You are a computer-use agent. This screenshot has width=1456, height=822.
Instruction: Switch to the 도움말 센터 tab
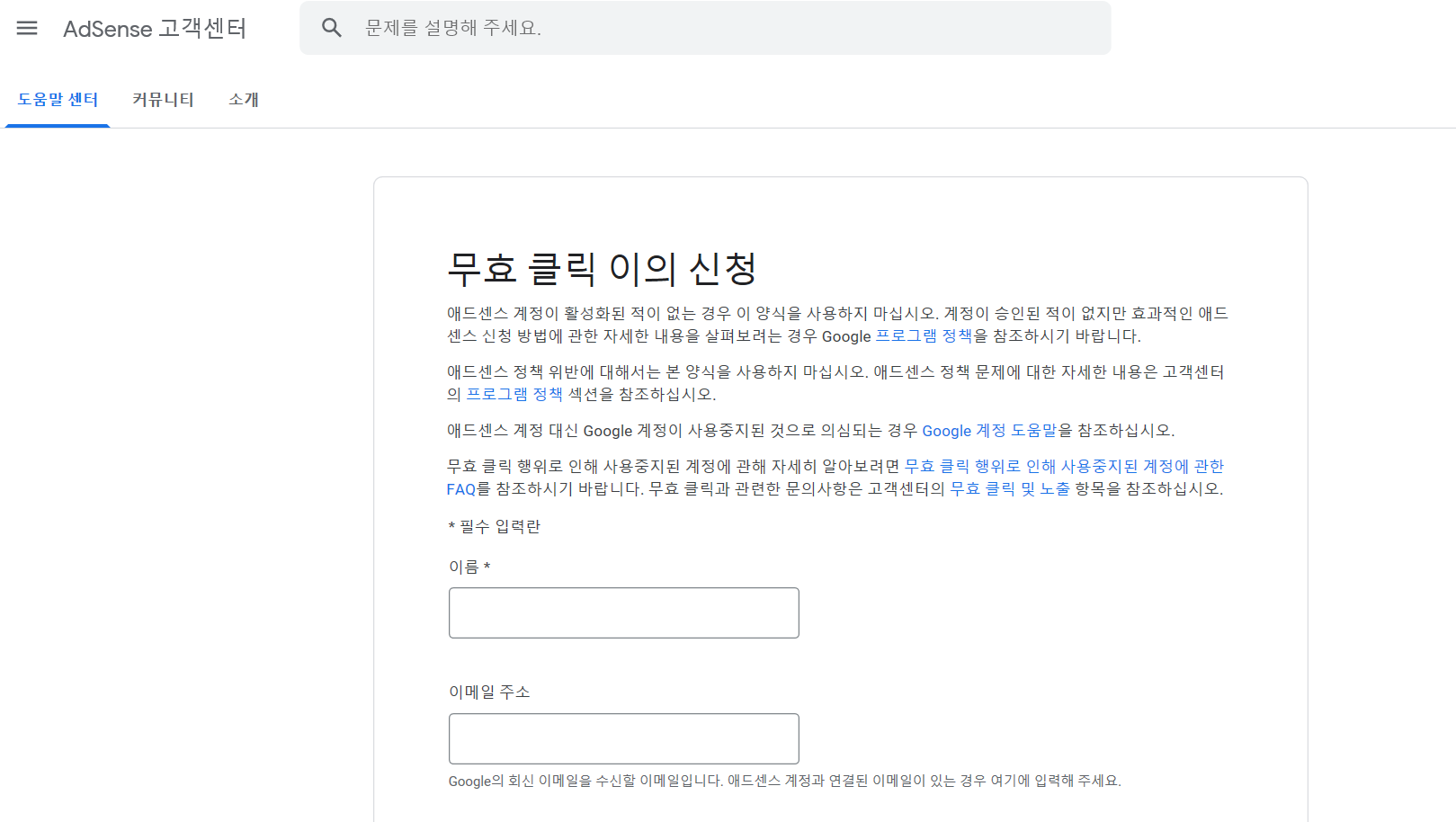(58, 100)
